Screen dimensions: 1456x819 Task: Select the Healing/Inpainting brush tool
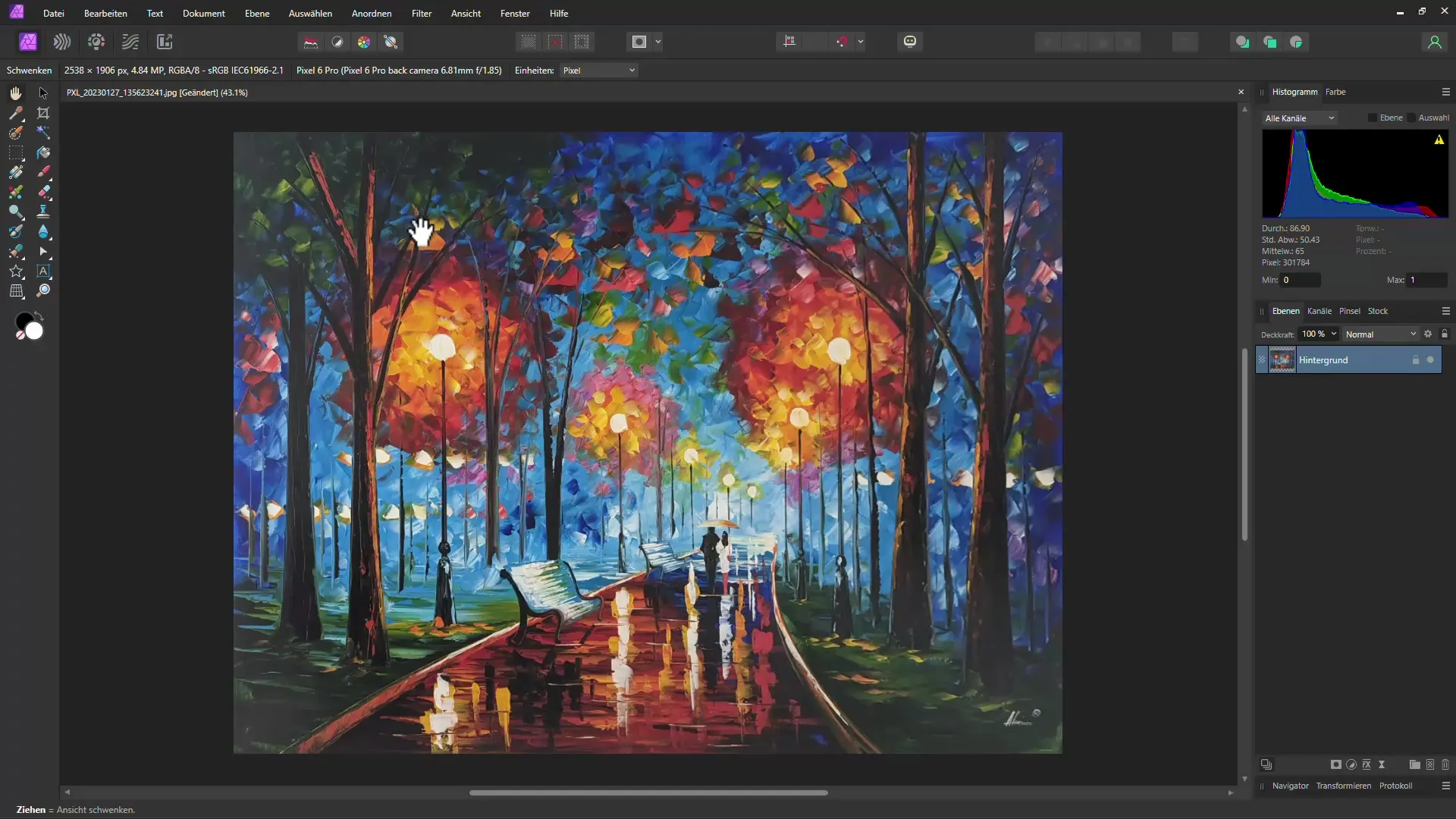point(16,251)
